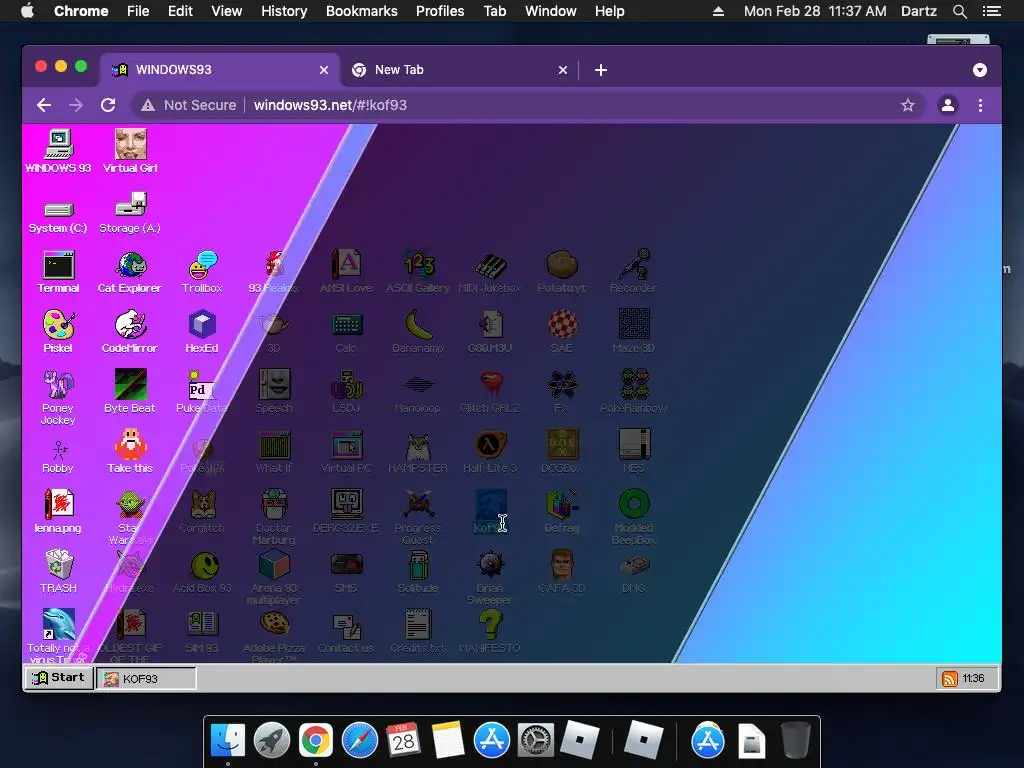Open the Notes app in the Dock
The height and width of the screenshot is (768, 1024).
(447, 741)
